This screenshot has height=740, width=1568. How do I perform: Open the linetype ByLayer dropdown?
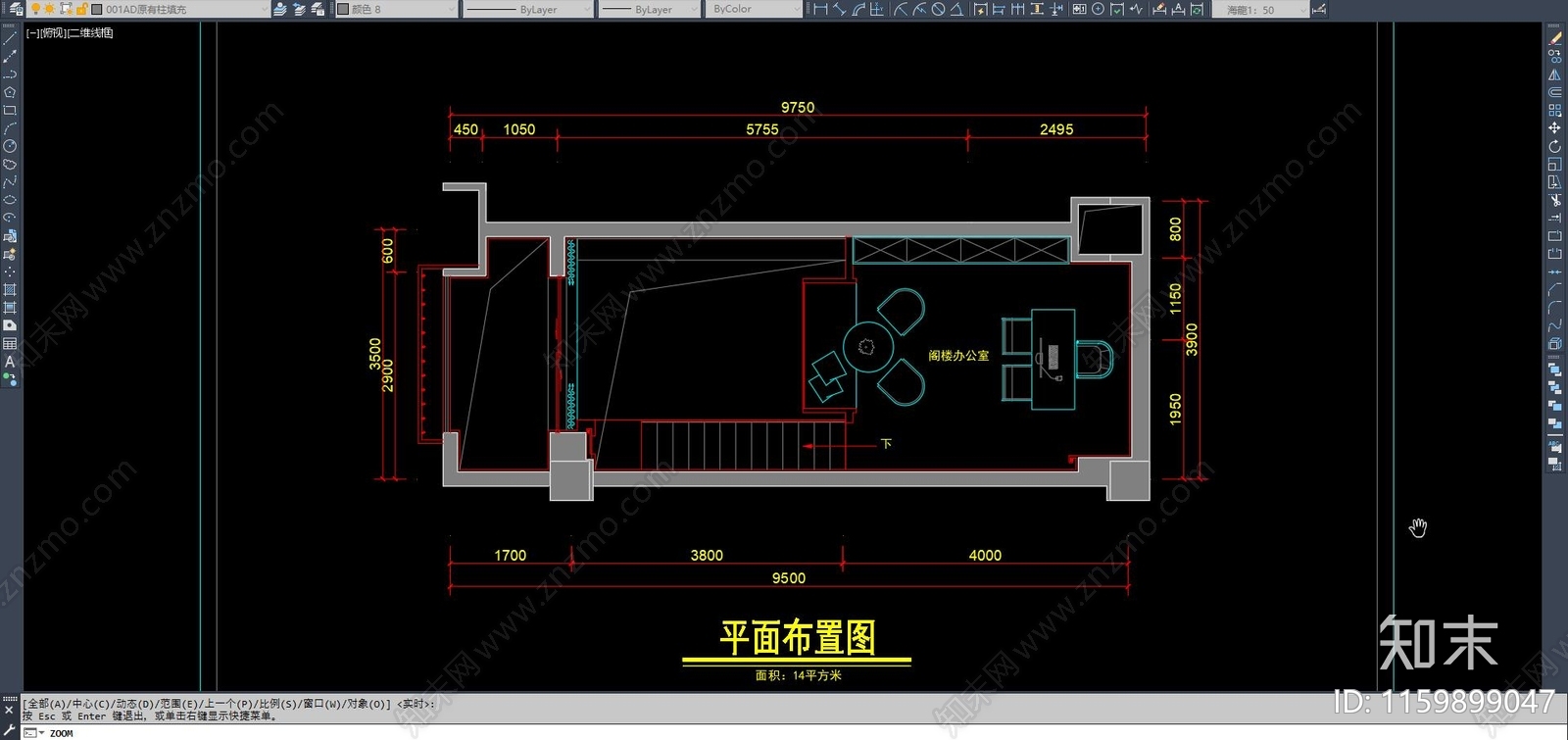click(x=527, y=9)
